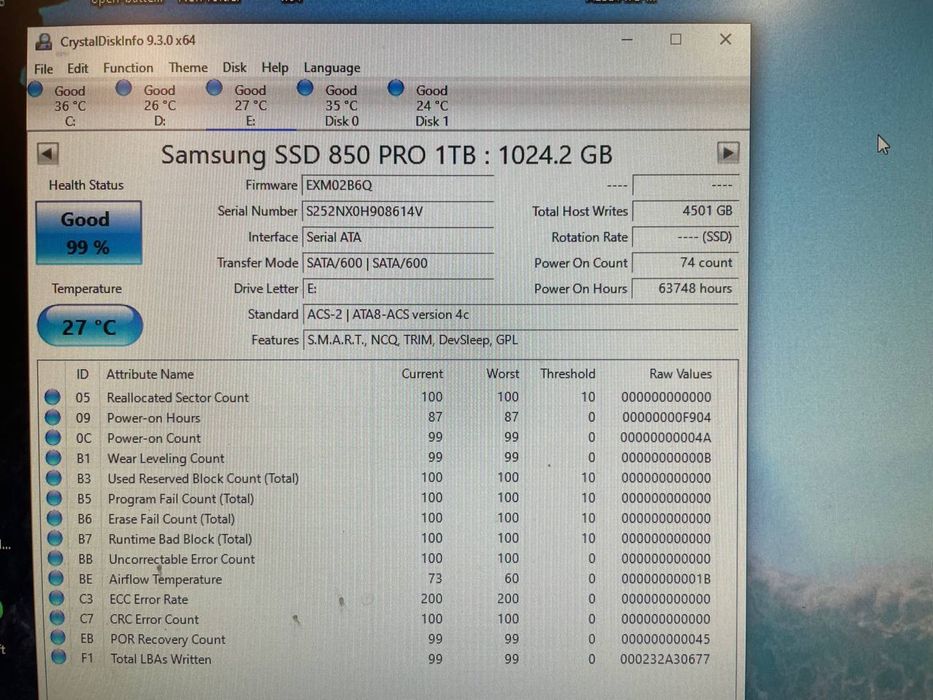
Task: Open the Function menu
Action: (x=128, y=68)
